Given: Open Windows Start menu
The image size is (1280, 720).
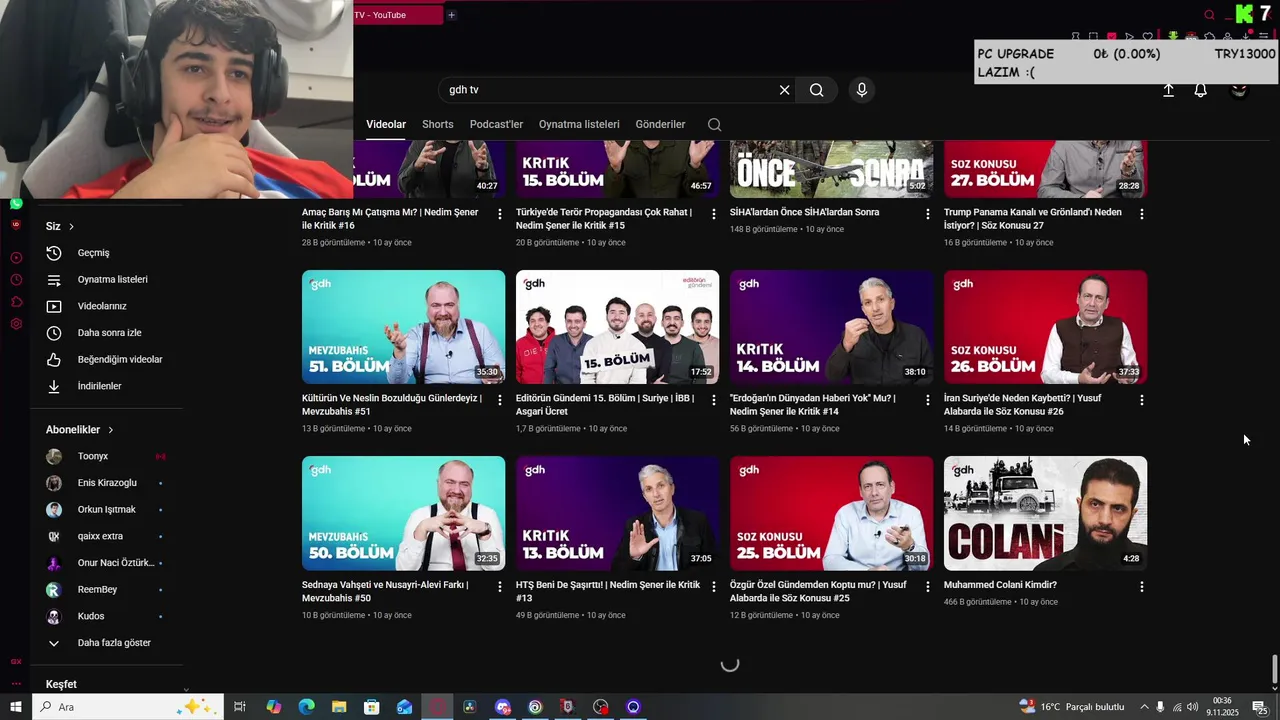Looking at the screenshot, I should click(x=16, y=707).
